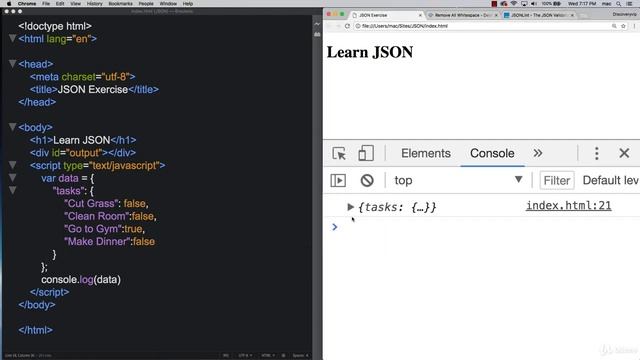Image resolution: width=640 pixels, height=360 pixels.
Task: Click the Chrome profile name button
Action: click(x=624, y=14)
